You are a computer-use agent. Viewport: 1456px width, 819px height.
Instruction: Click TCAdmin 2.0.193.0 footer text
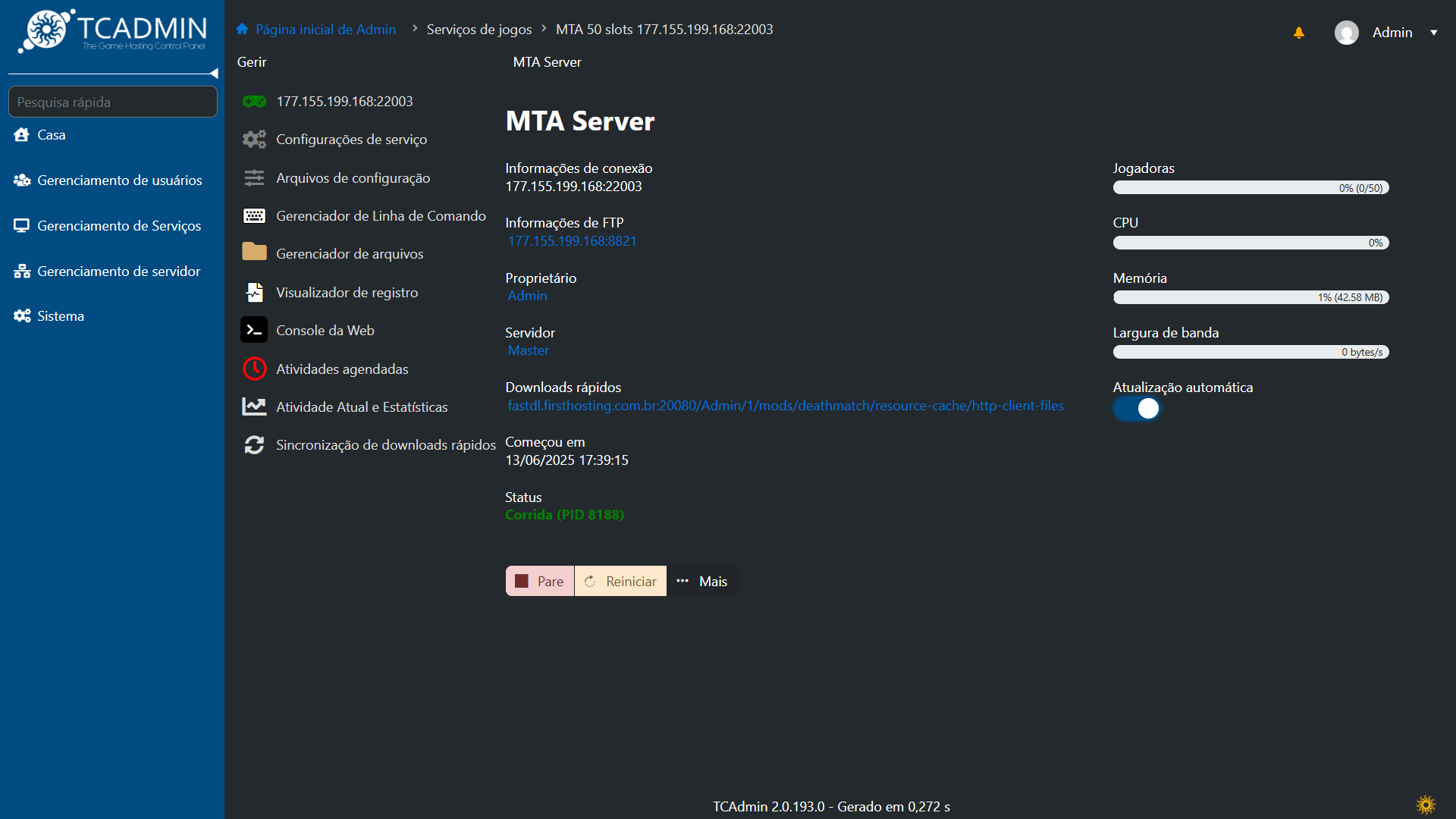(x=831, y=807)
